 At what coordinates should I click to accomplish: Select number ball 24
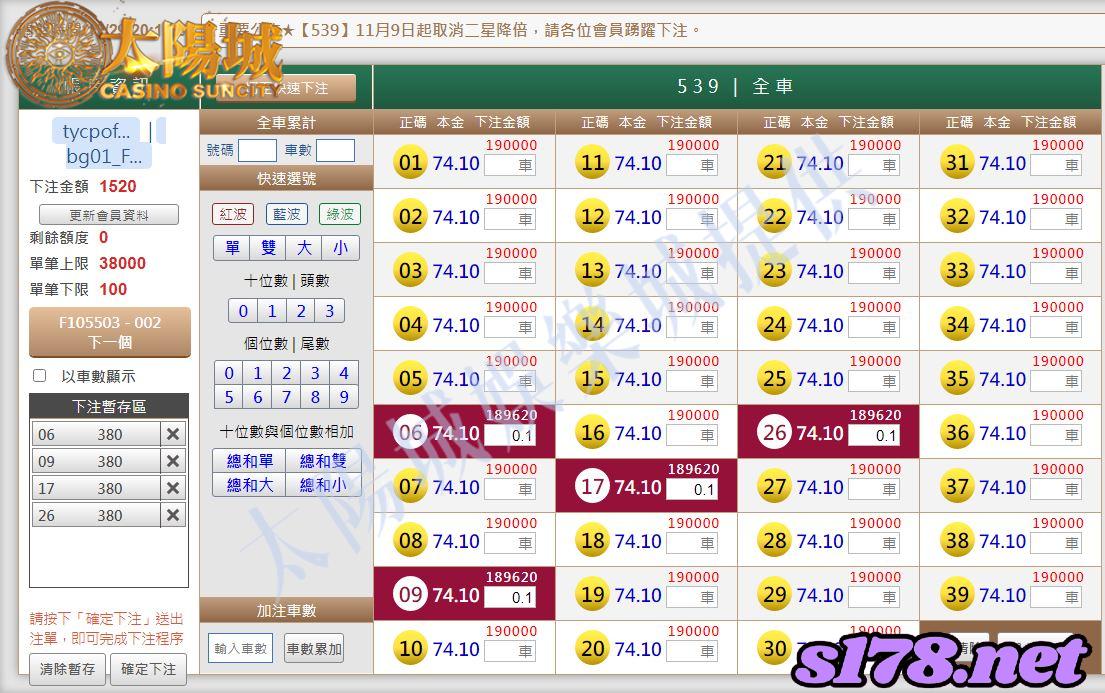(x=774, y=325)
